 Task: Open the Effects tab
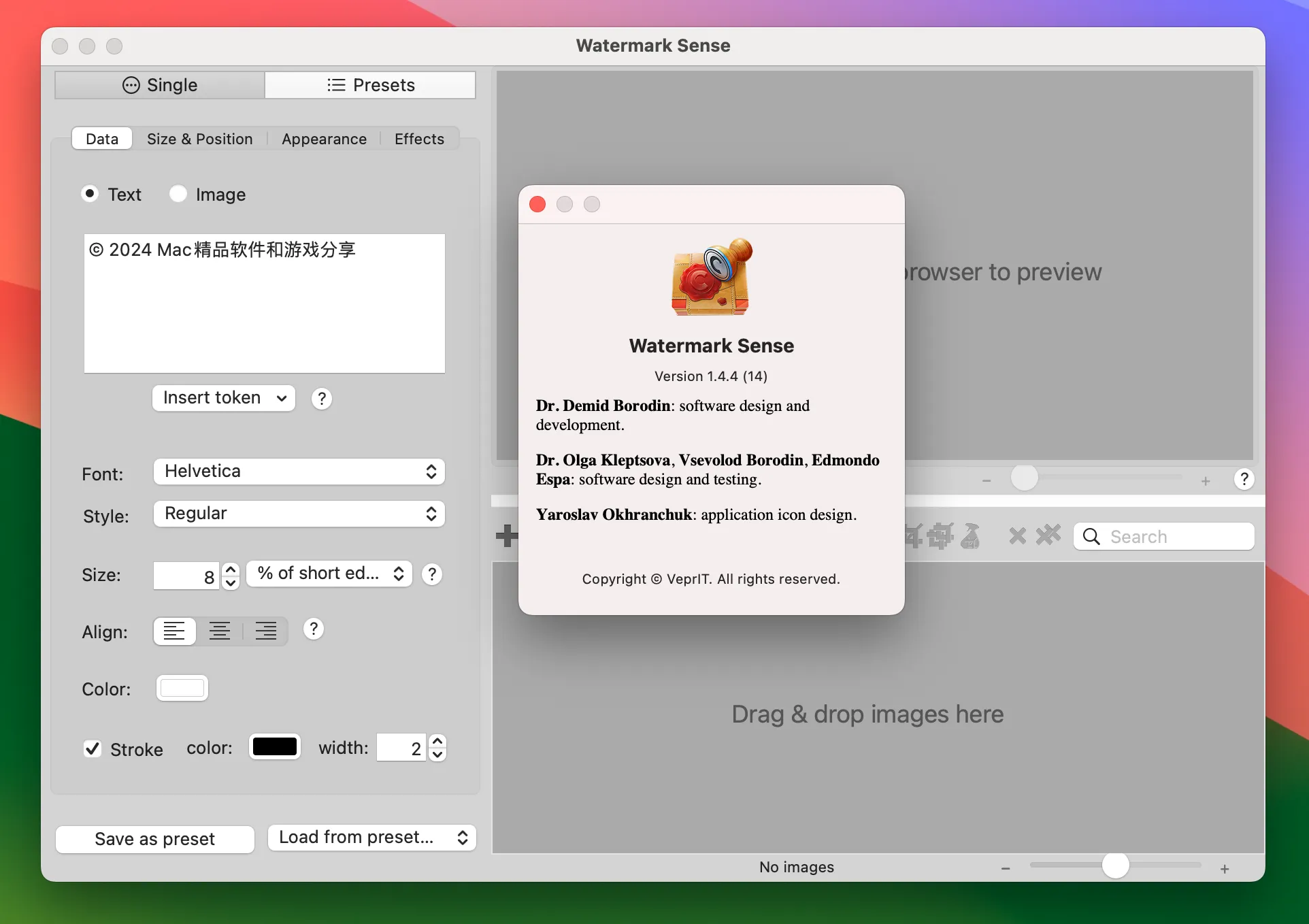(x=419, y=139)
